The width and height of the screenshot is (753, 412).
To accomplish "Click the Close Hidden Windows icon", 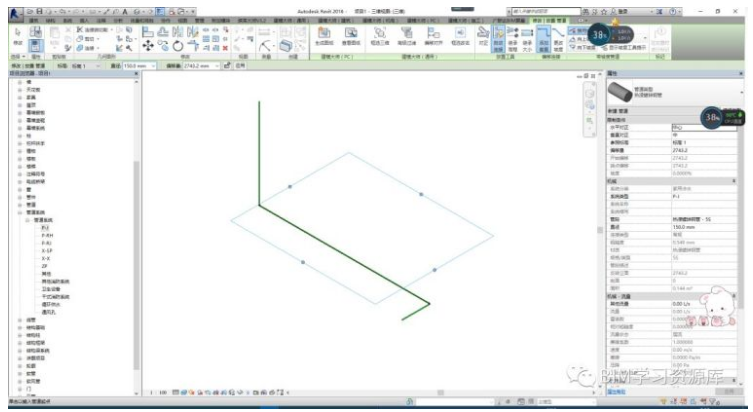I will click(171, 11).
